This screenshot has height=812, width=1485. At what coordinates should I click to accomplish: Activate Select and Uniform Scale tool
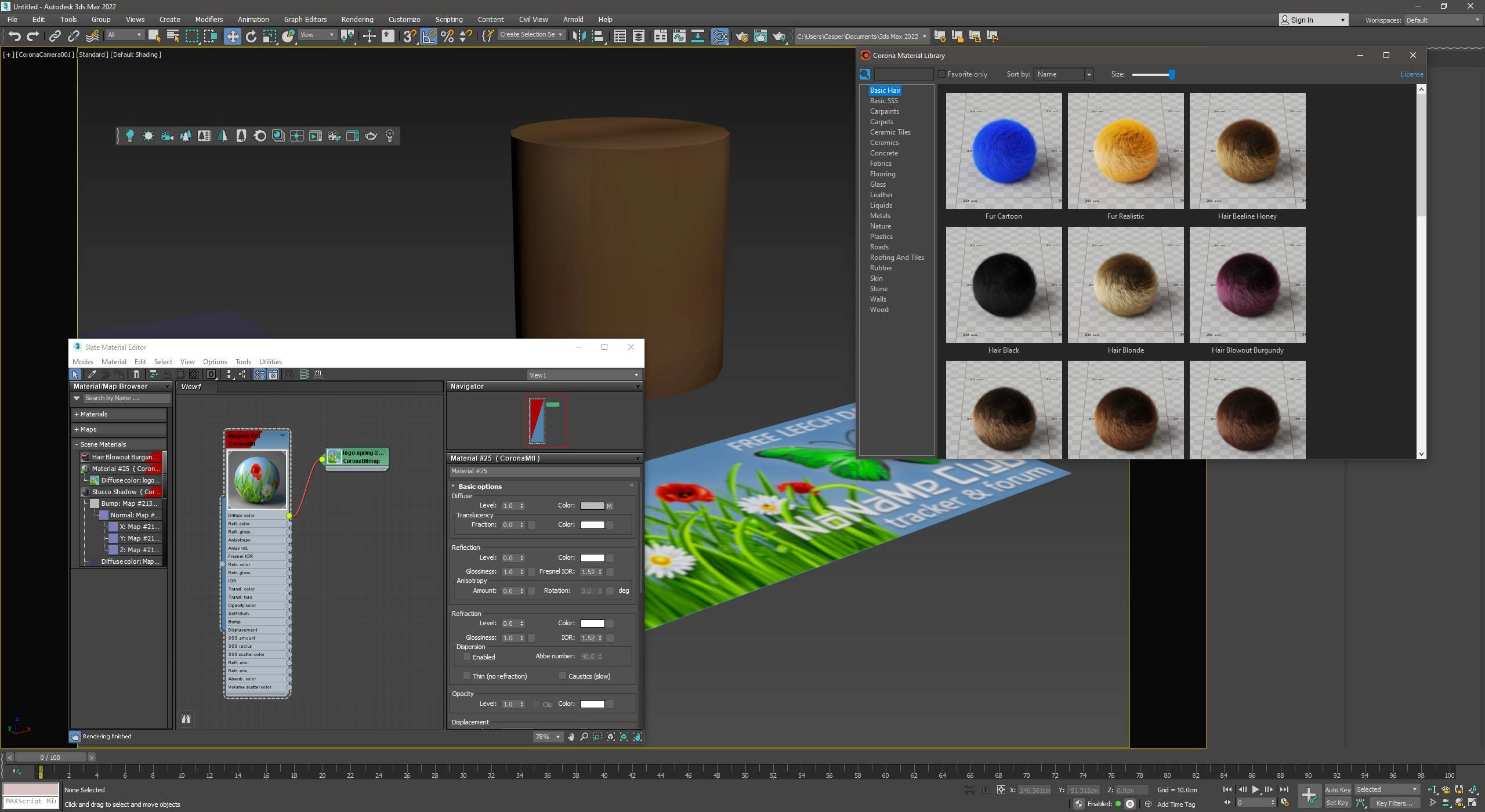pyautogui.click(x=269, y=36)
